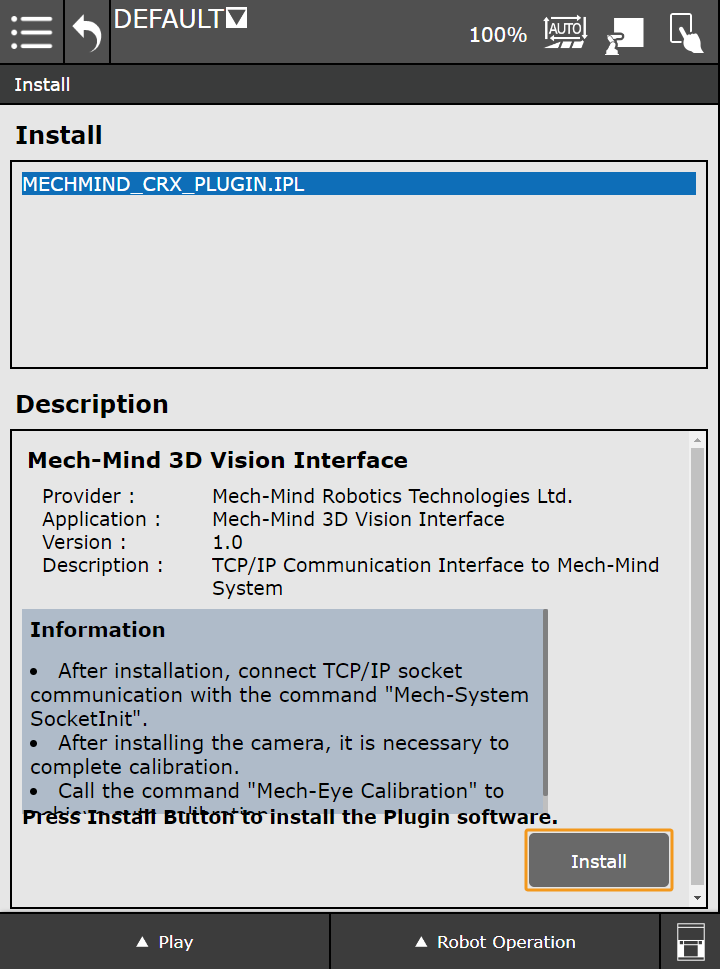Click the touch hand icon
The image size is (720, 969).
click(x=685, y=32)
